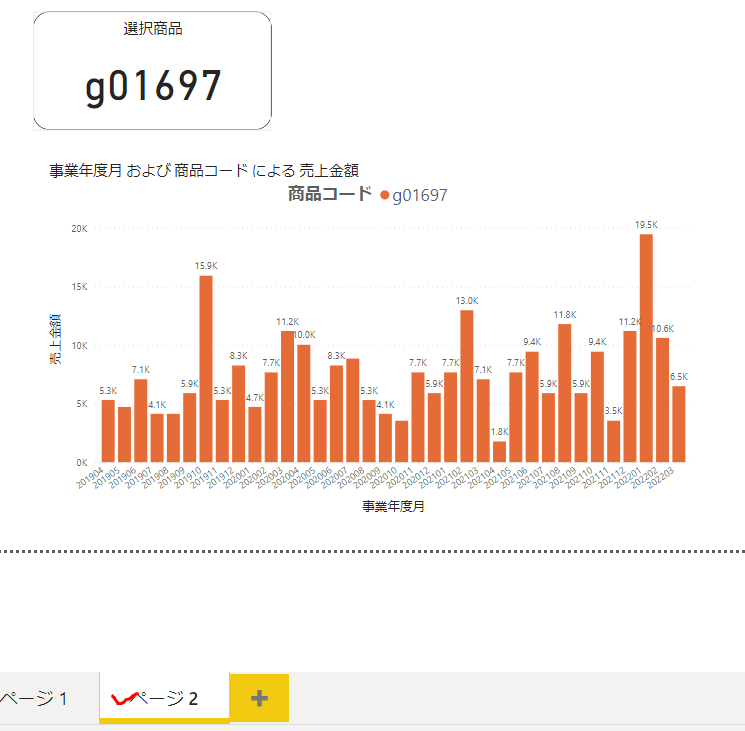Switch to the ページ 1 tab

click(x=35, y=698)
